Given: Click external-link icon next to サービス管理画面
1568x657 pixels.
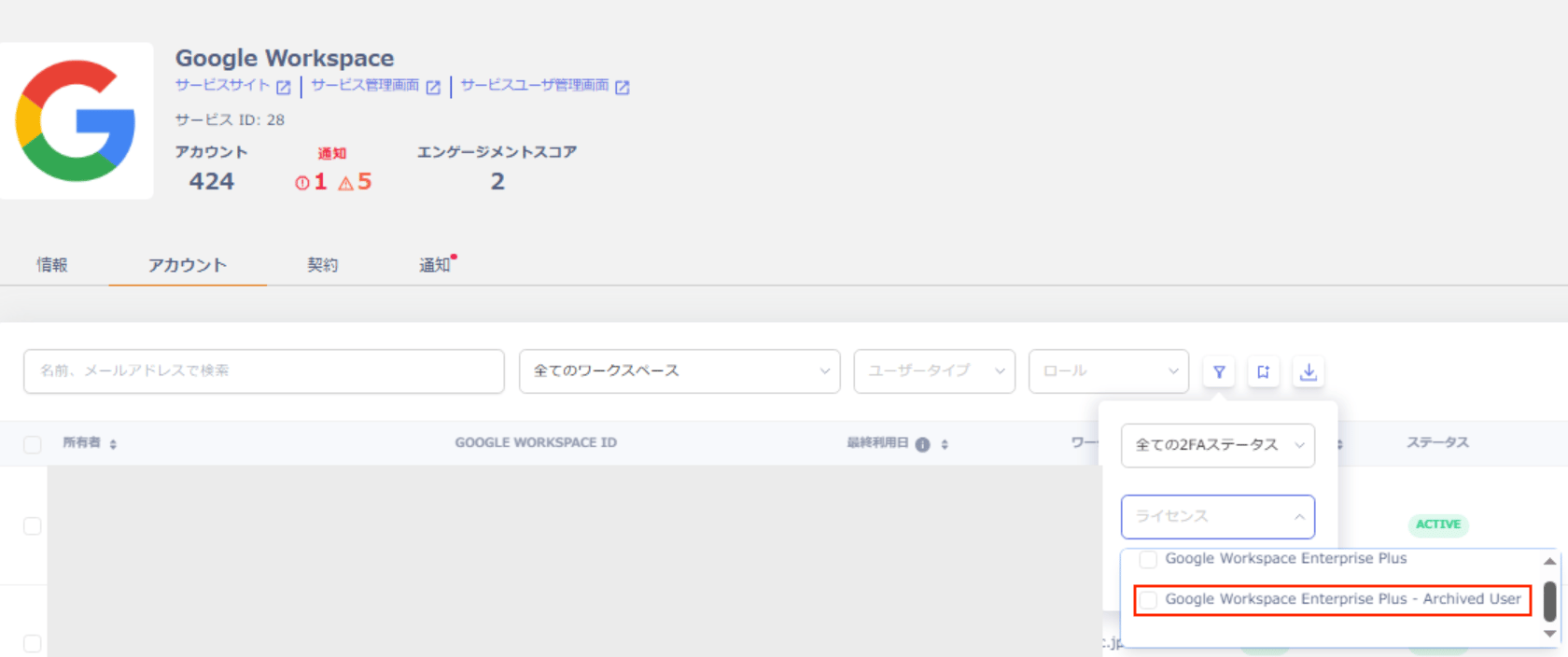Looking at the screenshot, I should coord(433,87).
